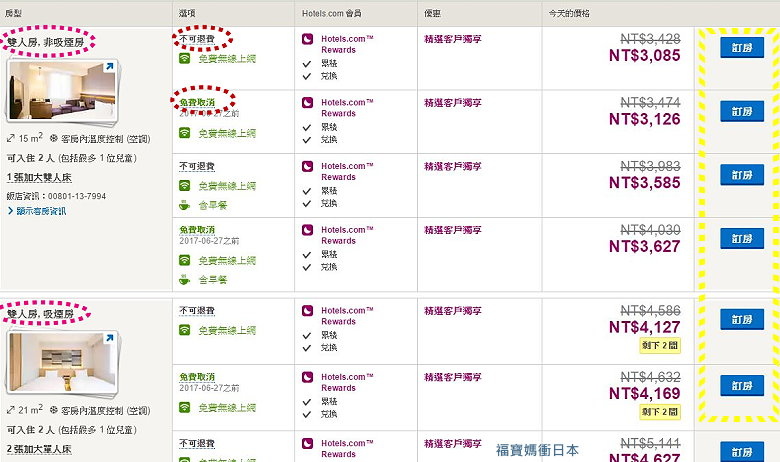Open 免費取消 policy in the NT$3,126 row
The width and height of the screenshot is (780, 462).
(197, 102)
